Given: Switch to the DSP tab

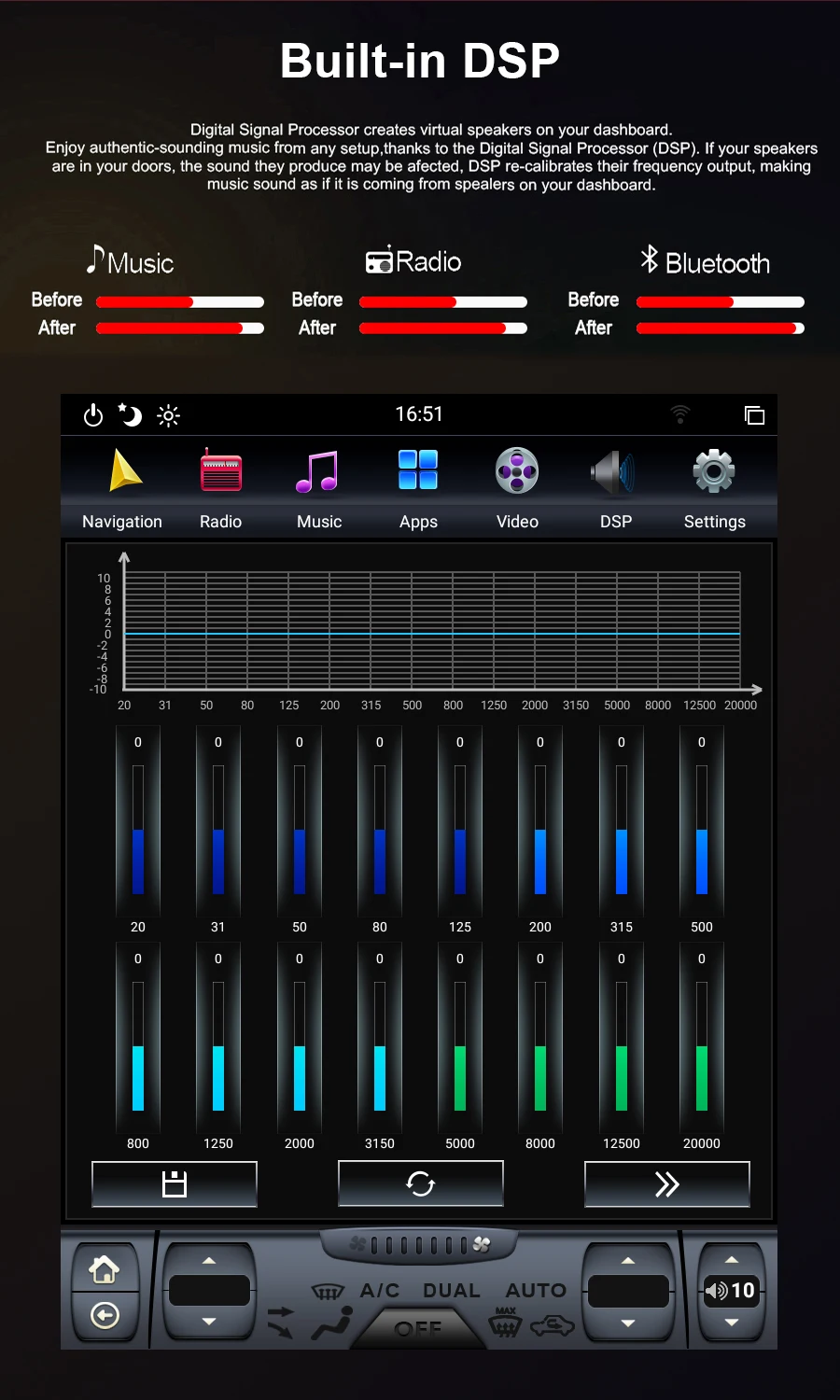Looking at the screenshot, I should 616,489.
